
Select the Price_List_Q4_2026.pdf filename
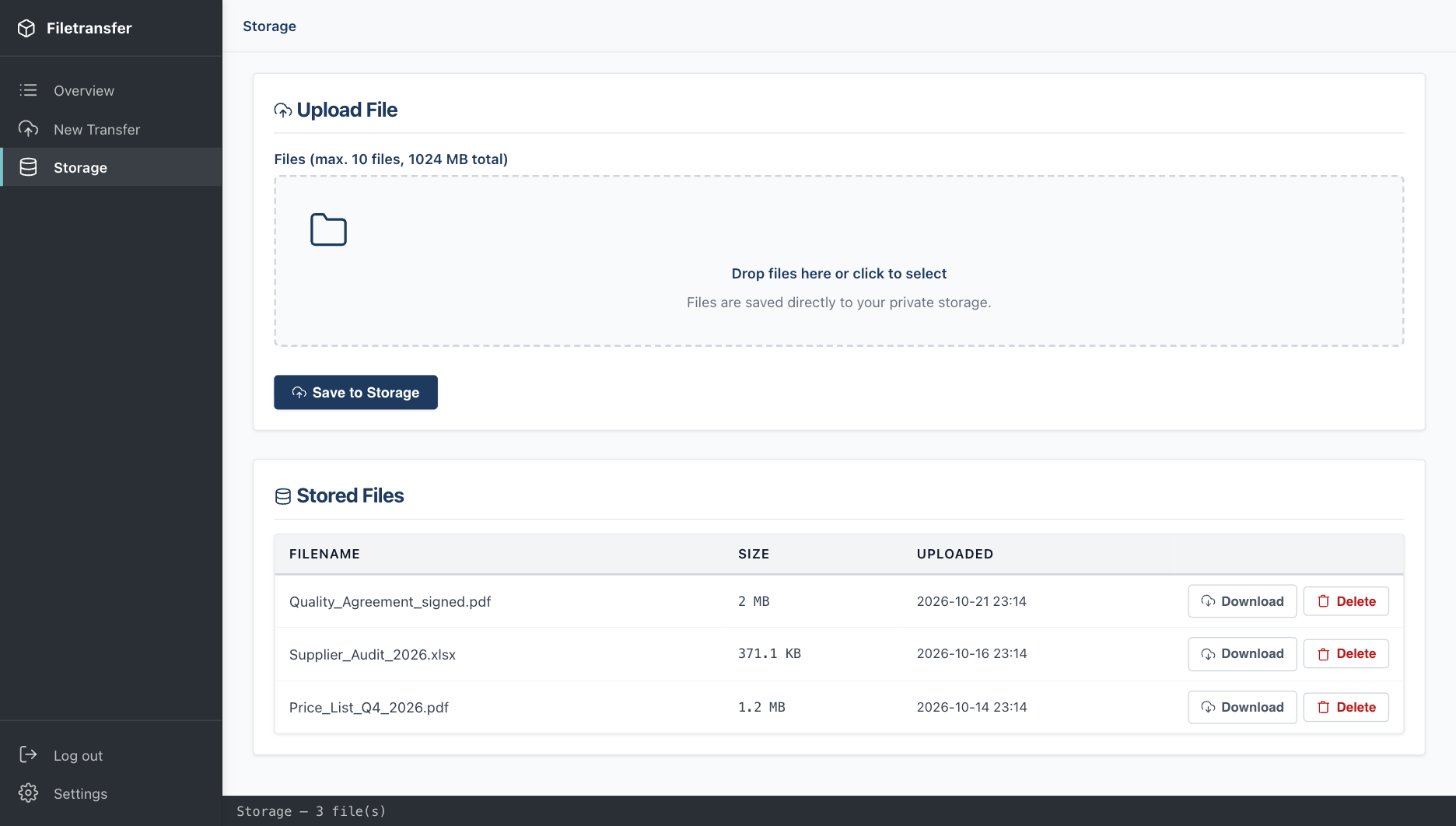point(369,708)
